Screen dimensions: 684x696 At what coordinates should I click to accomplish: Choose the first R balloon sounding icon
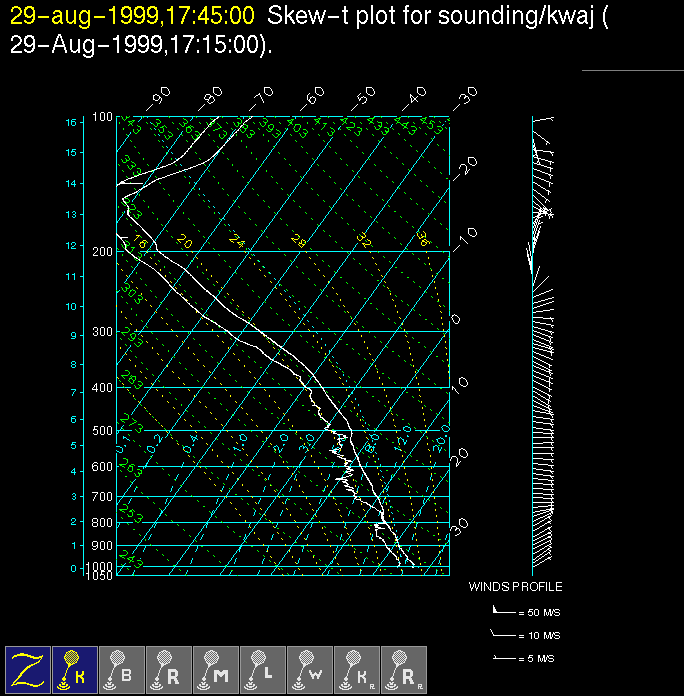[x=169, y=669]
